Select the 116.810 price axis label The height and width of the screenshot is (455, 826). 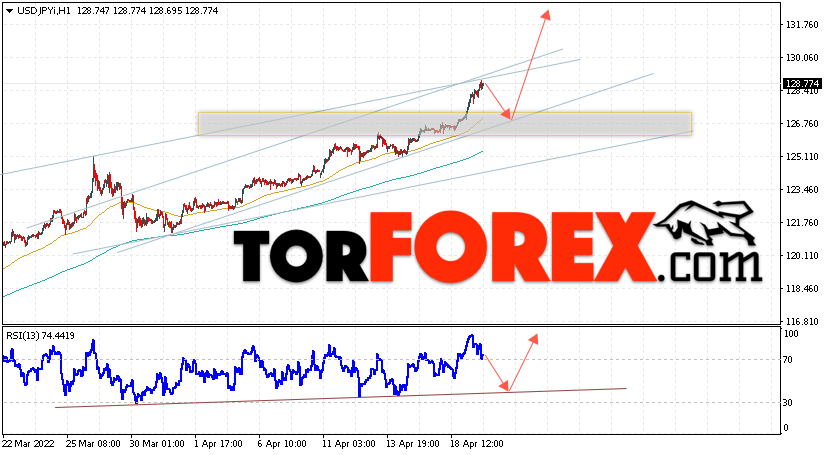pyautogui.click(x=802, y=322)
